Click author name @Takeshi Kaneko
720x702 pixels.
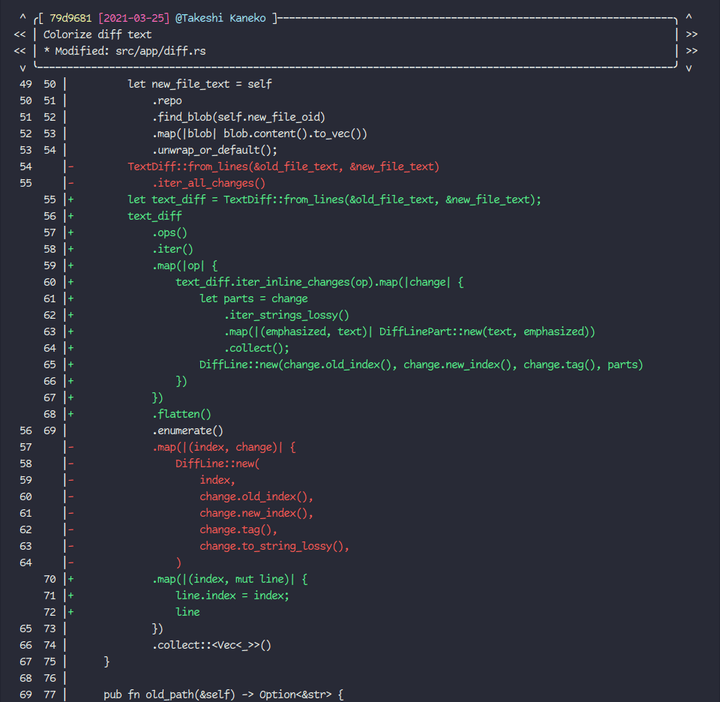pos(220,18)
